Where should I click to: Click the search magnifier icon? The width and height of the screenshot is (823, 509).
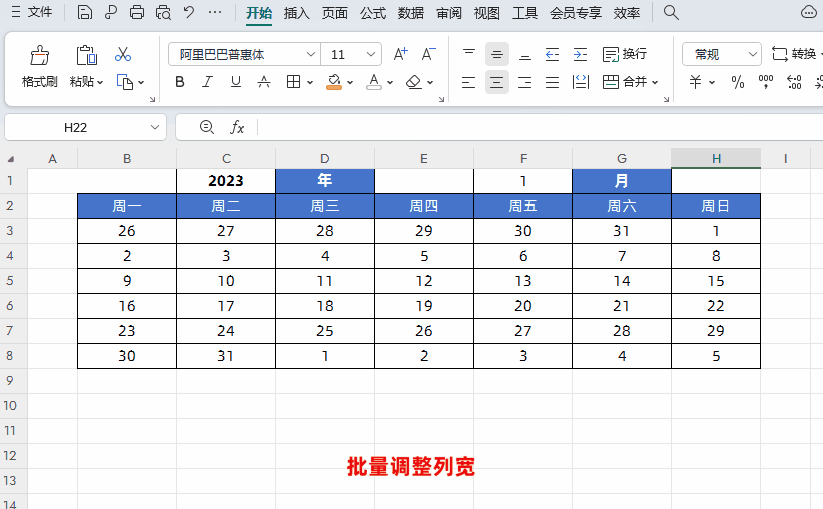point(671,12)
